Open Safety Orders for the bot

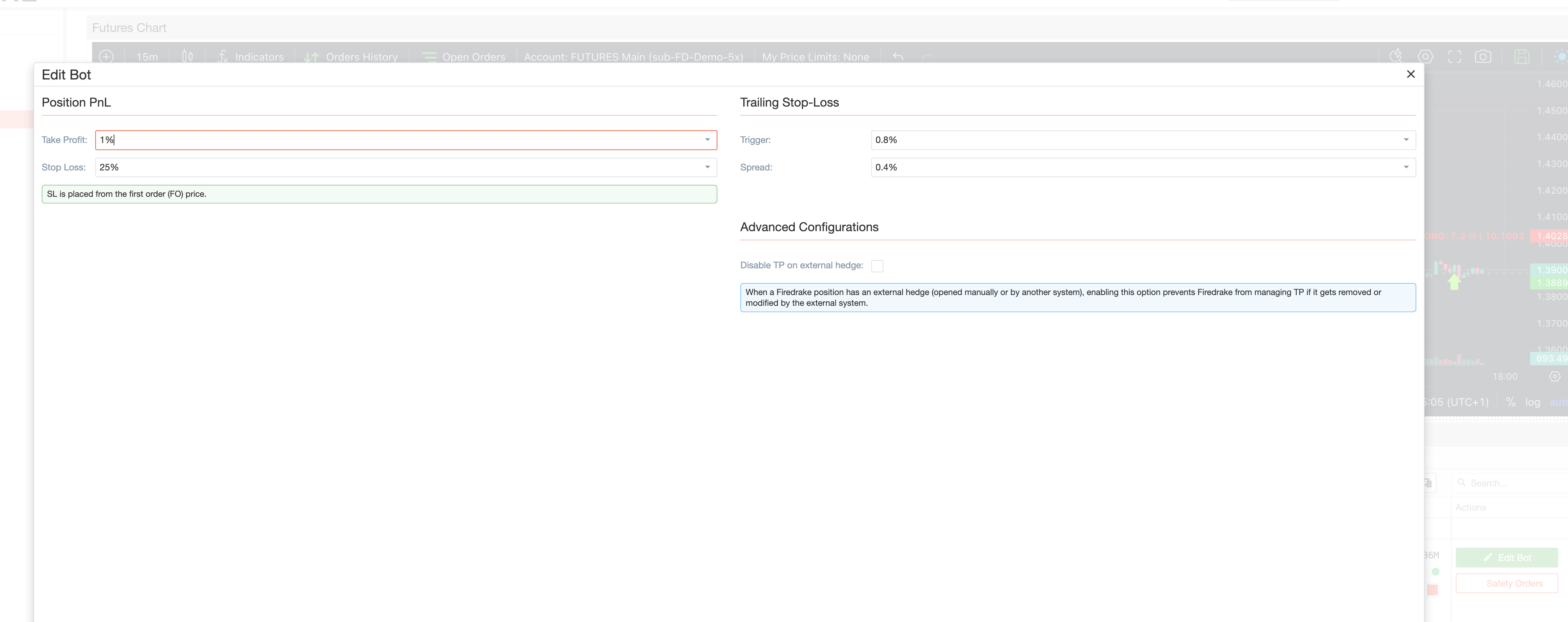click(x=1507, y=583)
